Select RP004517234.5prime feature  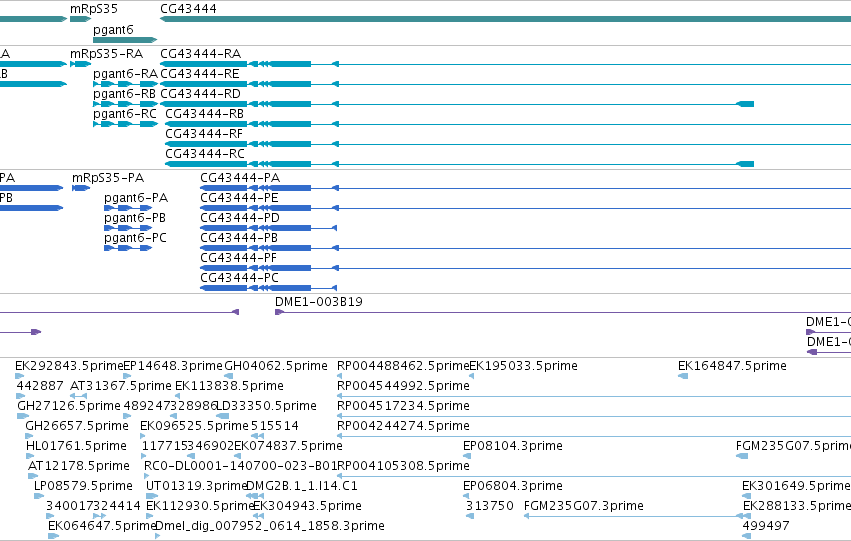[403, 406]
